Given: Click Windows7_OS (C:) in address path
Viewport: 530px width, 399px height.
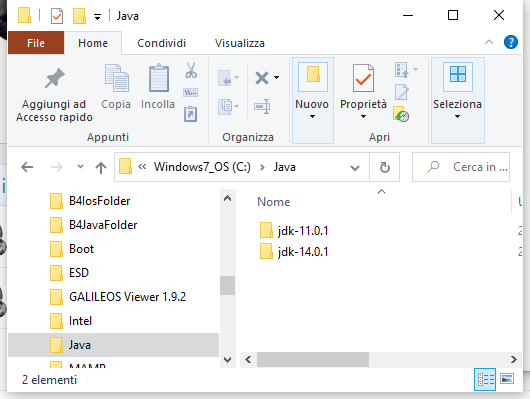Looking at the screenshot, I should point(202,167).
